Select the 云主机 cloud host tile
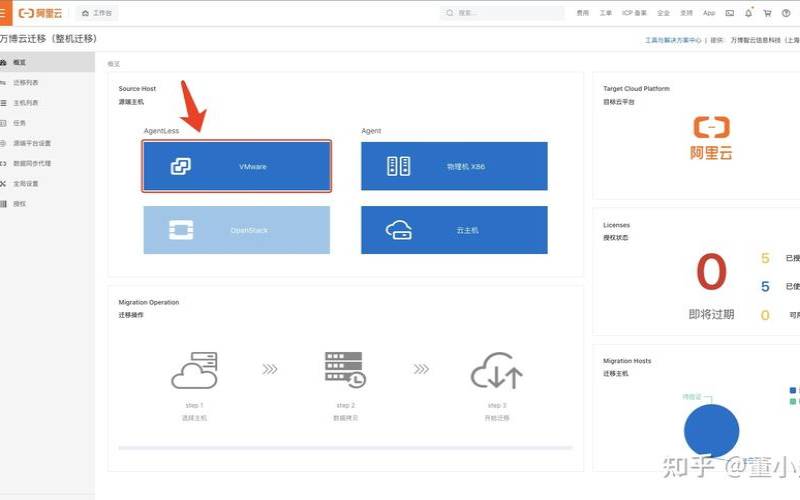Screen dimensions: 800x500 454,230
